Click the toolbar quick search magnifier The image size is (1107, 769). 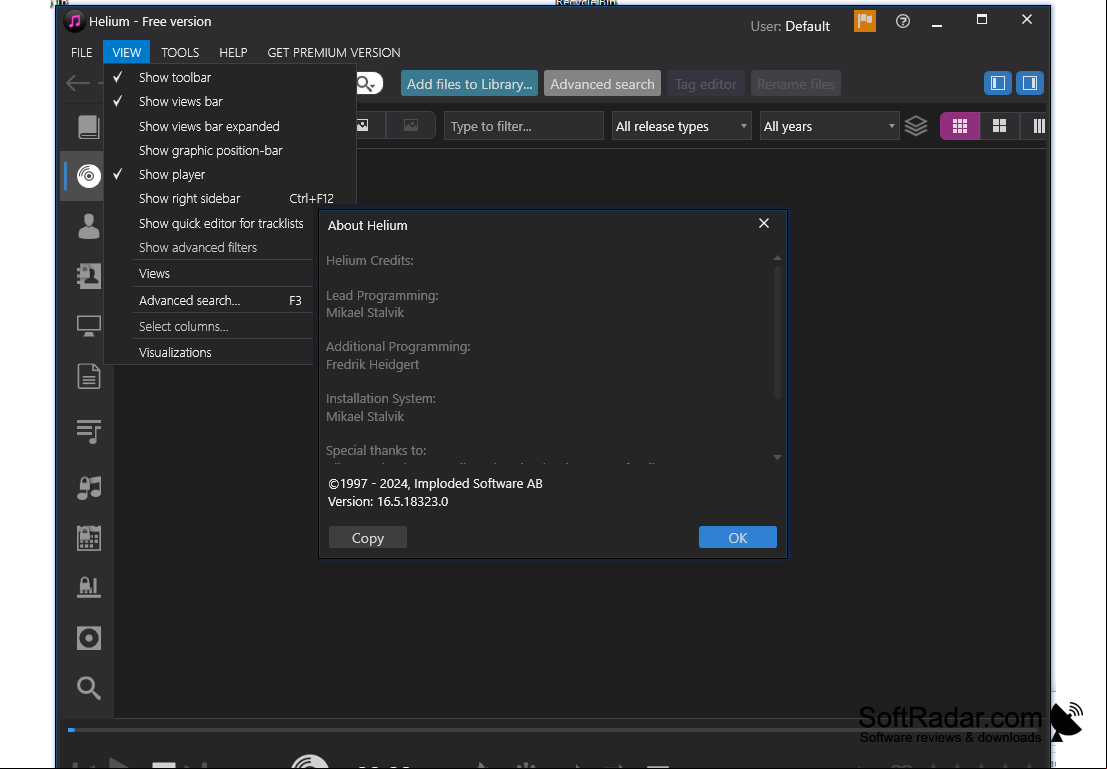point(364,83)
